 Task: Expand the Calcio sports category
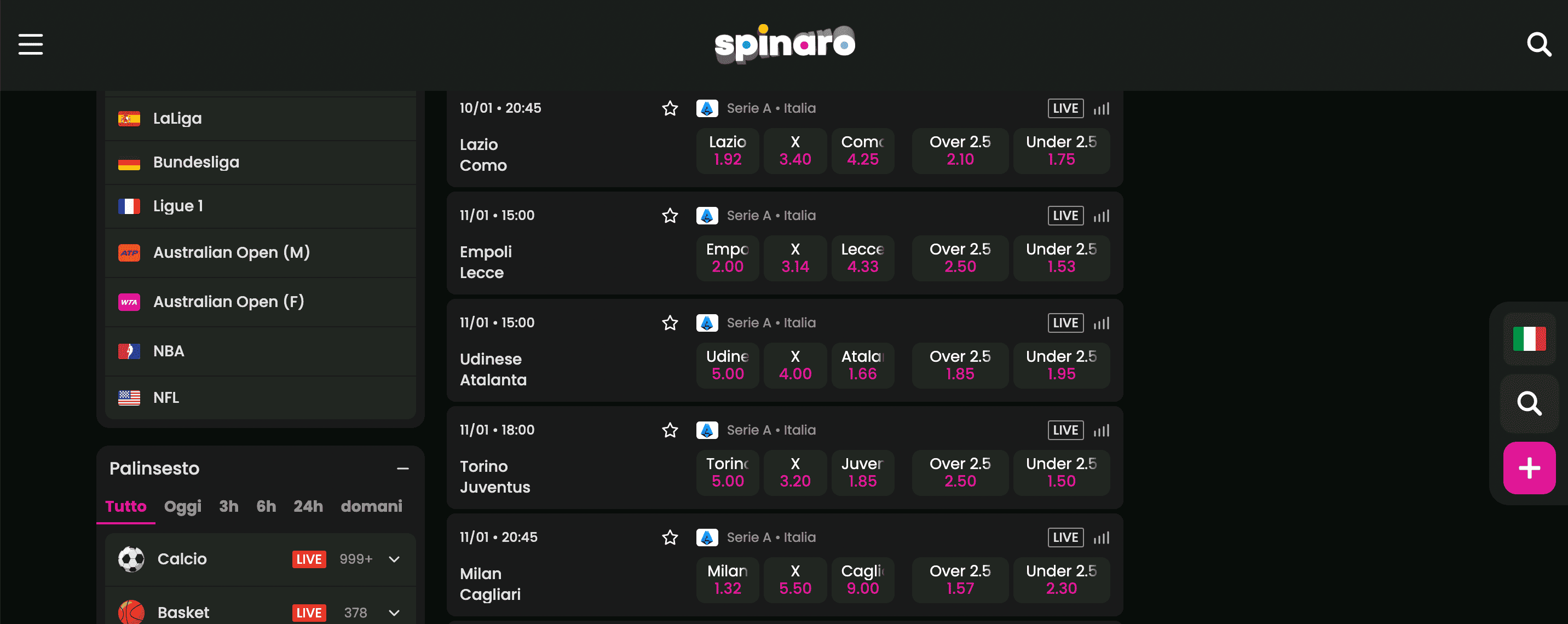(393, 558)
